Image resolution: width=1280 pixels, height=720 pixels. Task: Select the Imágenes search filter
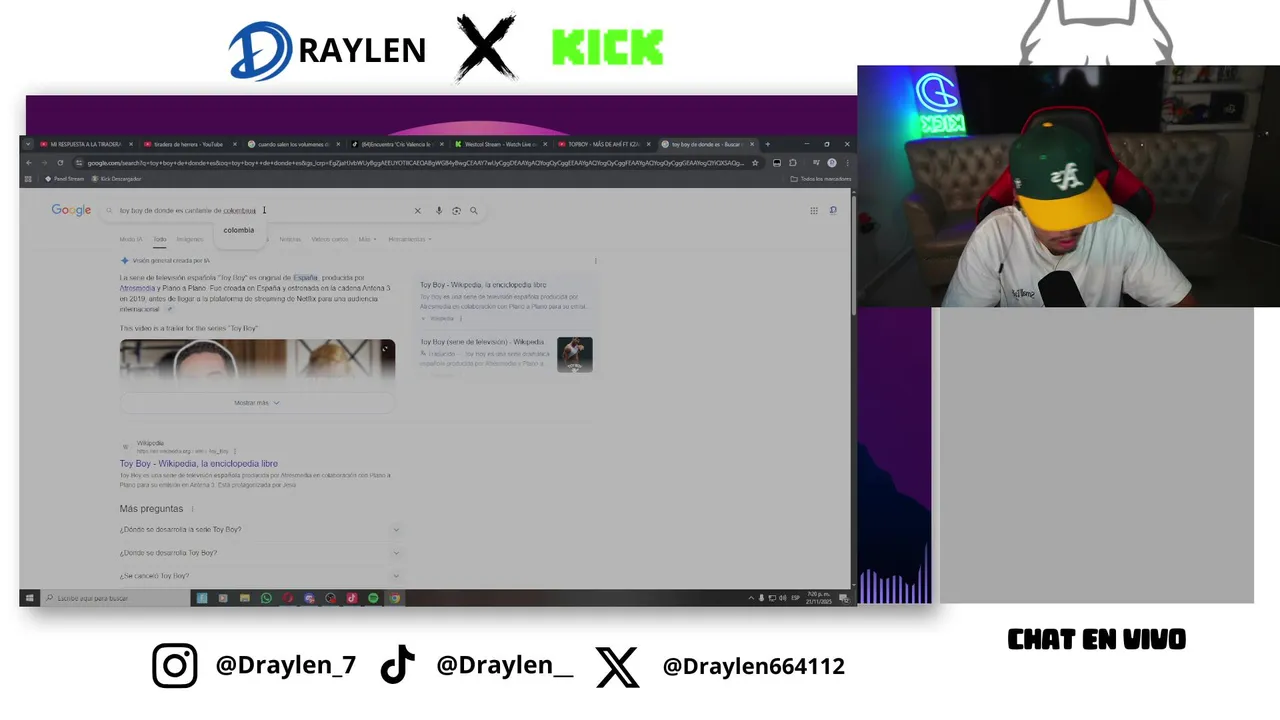click(190, 239)
